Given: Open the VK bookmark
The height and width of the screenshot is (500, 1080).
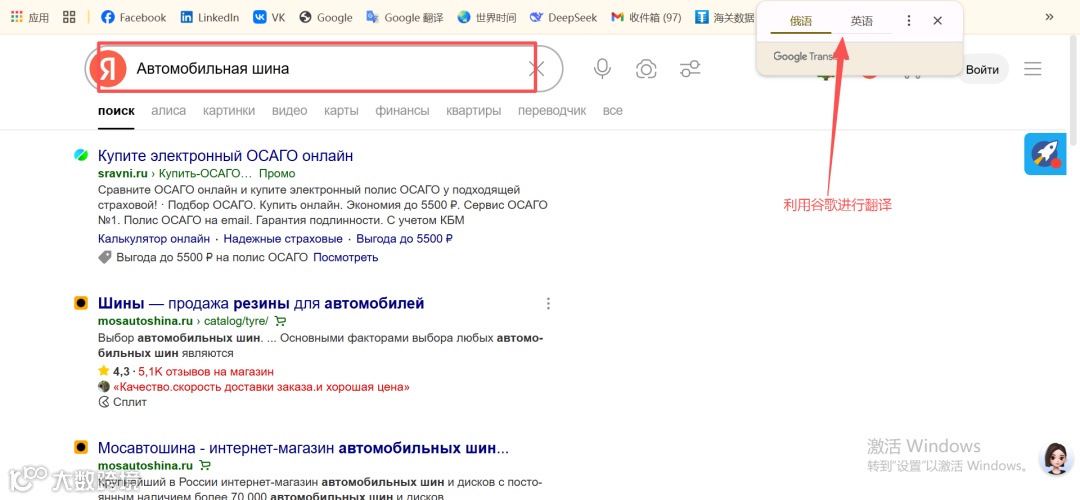Looking at the screenshot, I should coord(269,17).
